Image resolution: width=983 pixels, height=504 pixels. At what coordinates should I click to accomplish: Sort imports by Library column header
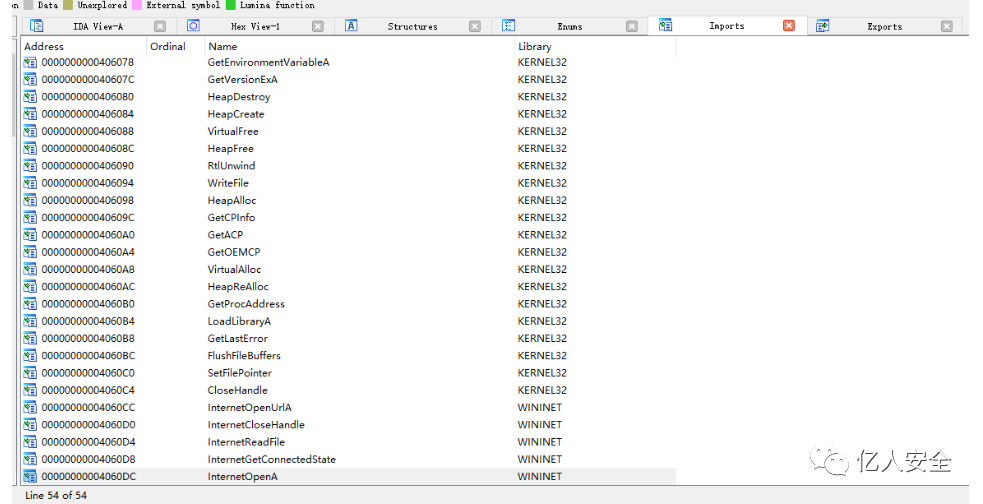tap(595, 46)
